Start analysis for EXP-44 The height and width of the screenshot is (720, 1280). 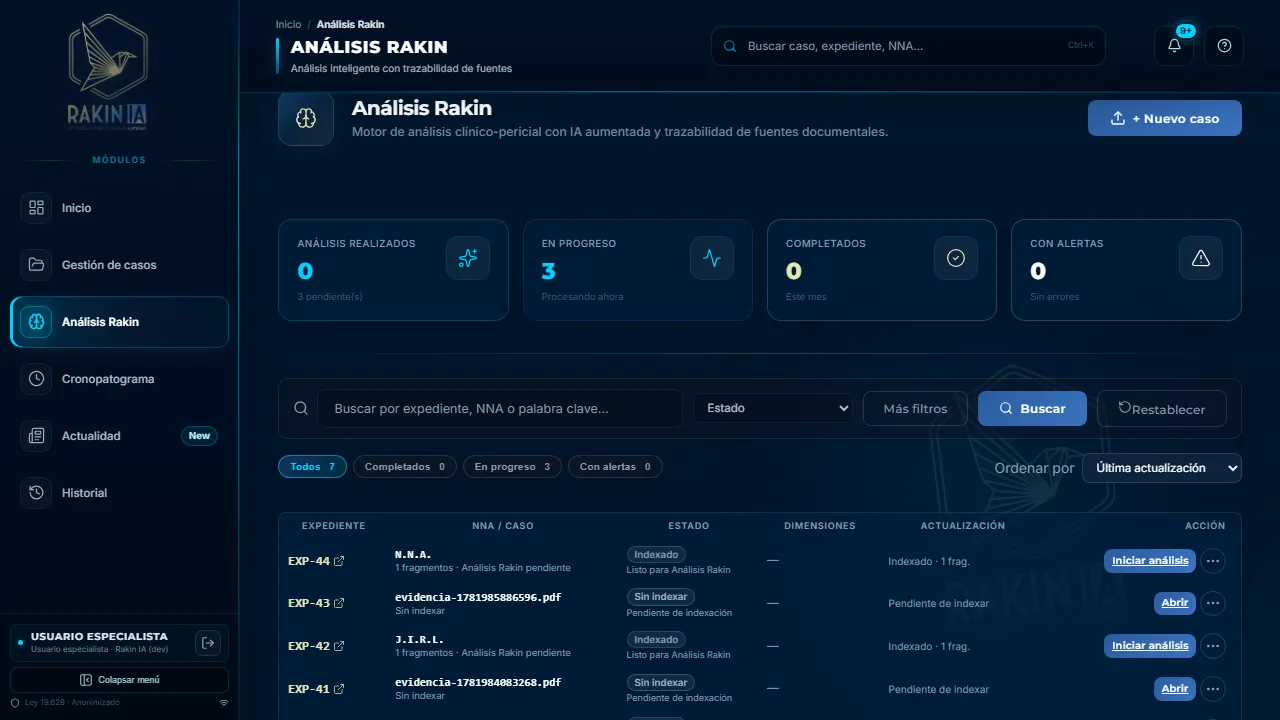pos(1150,561)
